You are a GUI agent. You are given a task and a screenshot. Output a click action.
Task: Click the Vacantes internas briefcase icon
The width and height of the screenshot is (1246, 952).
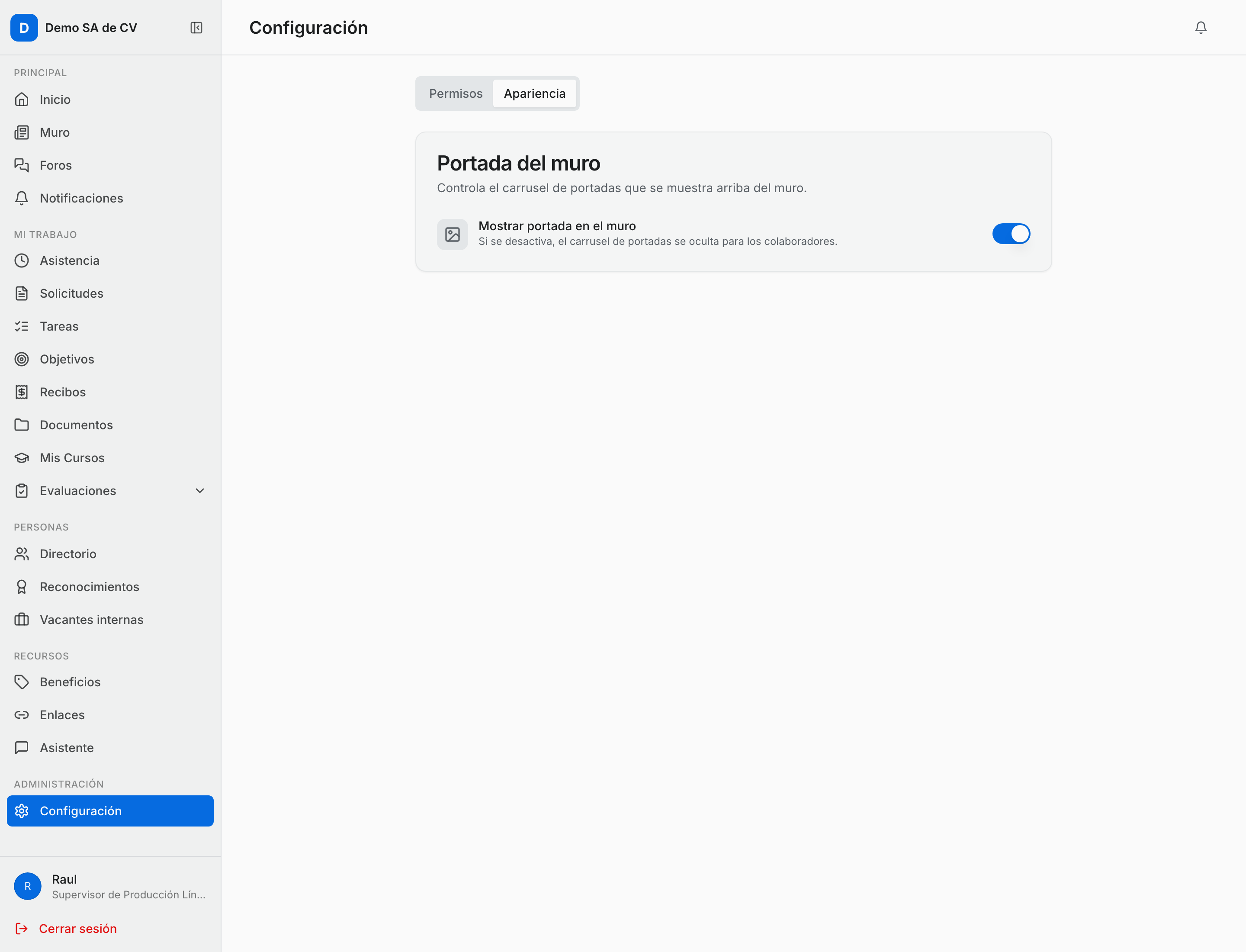(22, 620)
